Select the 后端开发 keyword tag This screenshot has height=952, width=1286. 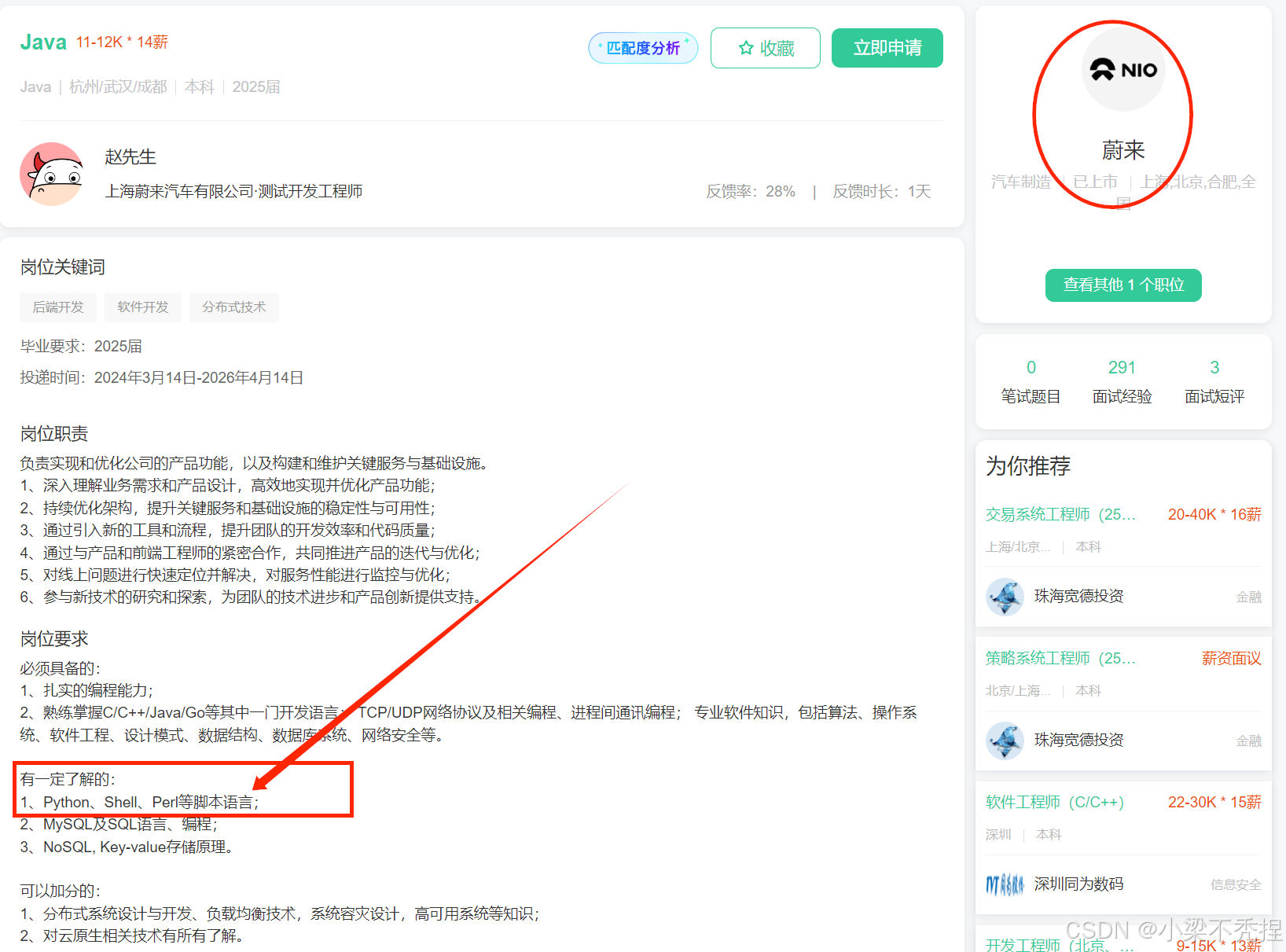click(x=58, y=307)
